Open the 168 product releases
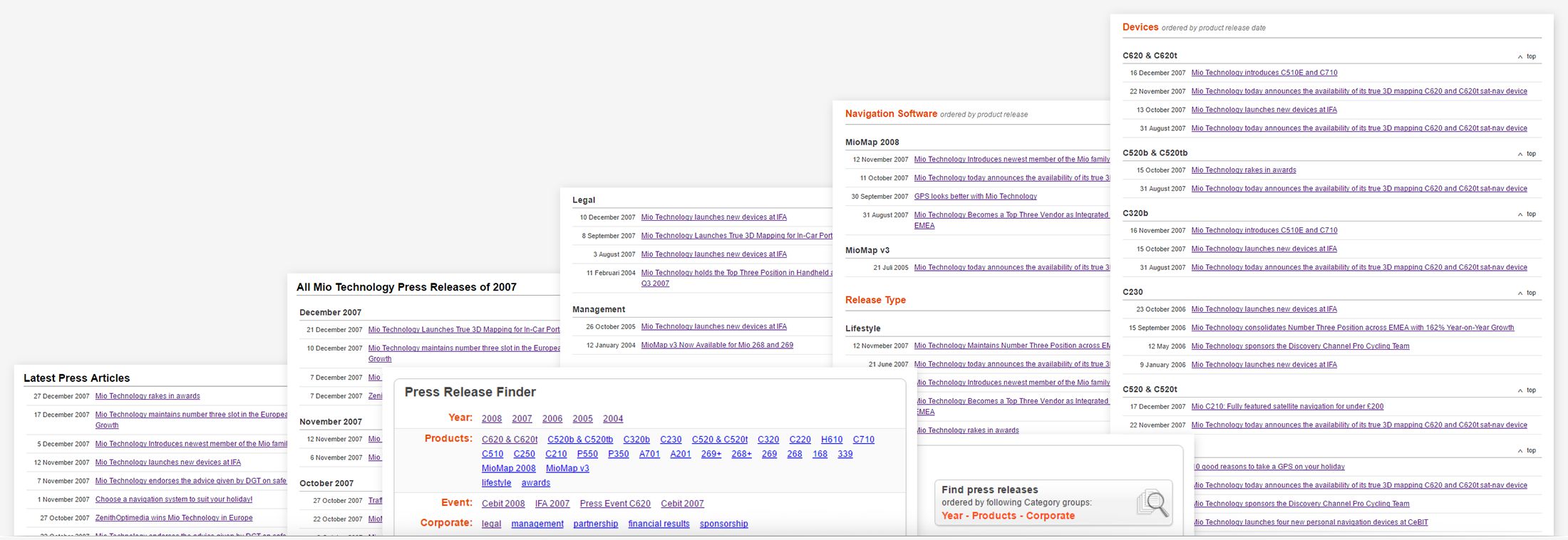This screenshot has width=1568, height=540. (x=820, y=454)
